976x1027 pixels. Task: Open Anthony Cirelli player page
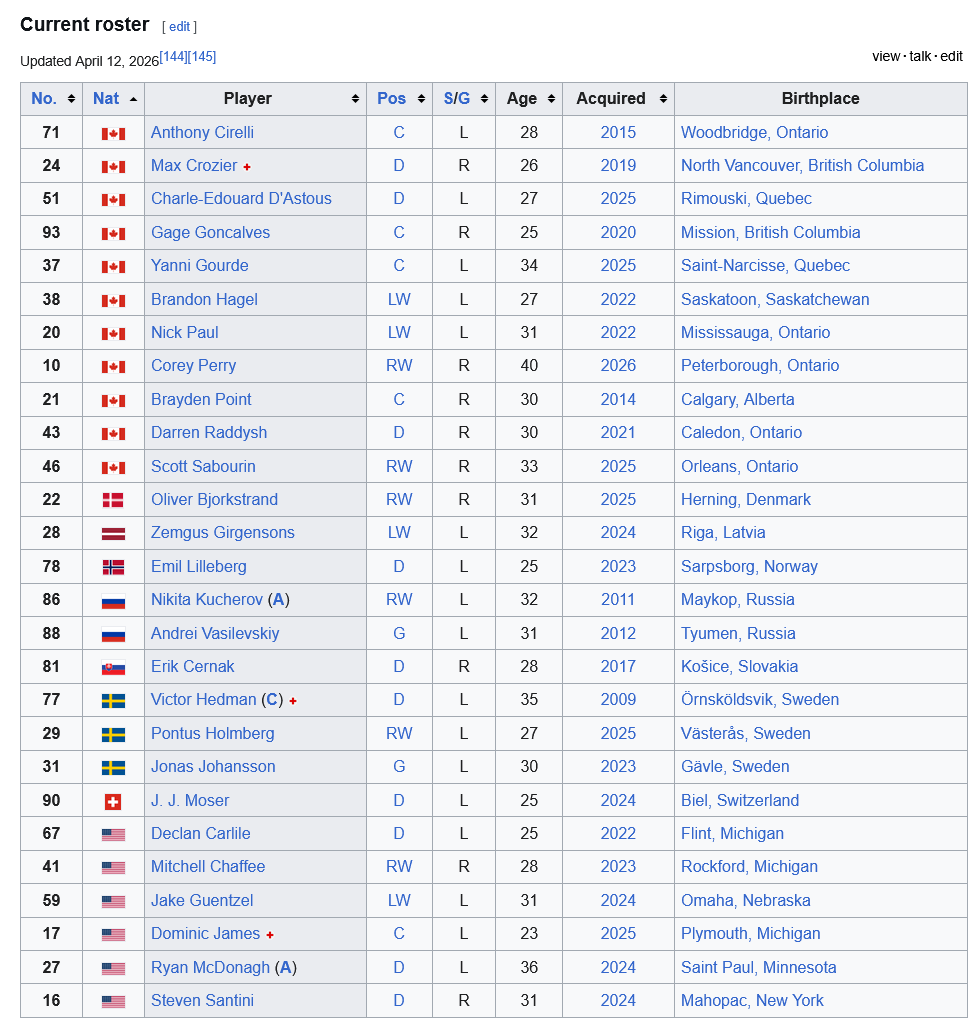pos(202,132)
